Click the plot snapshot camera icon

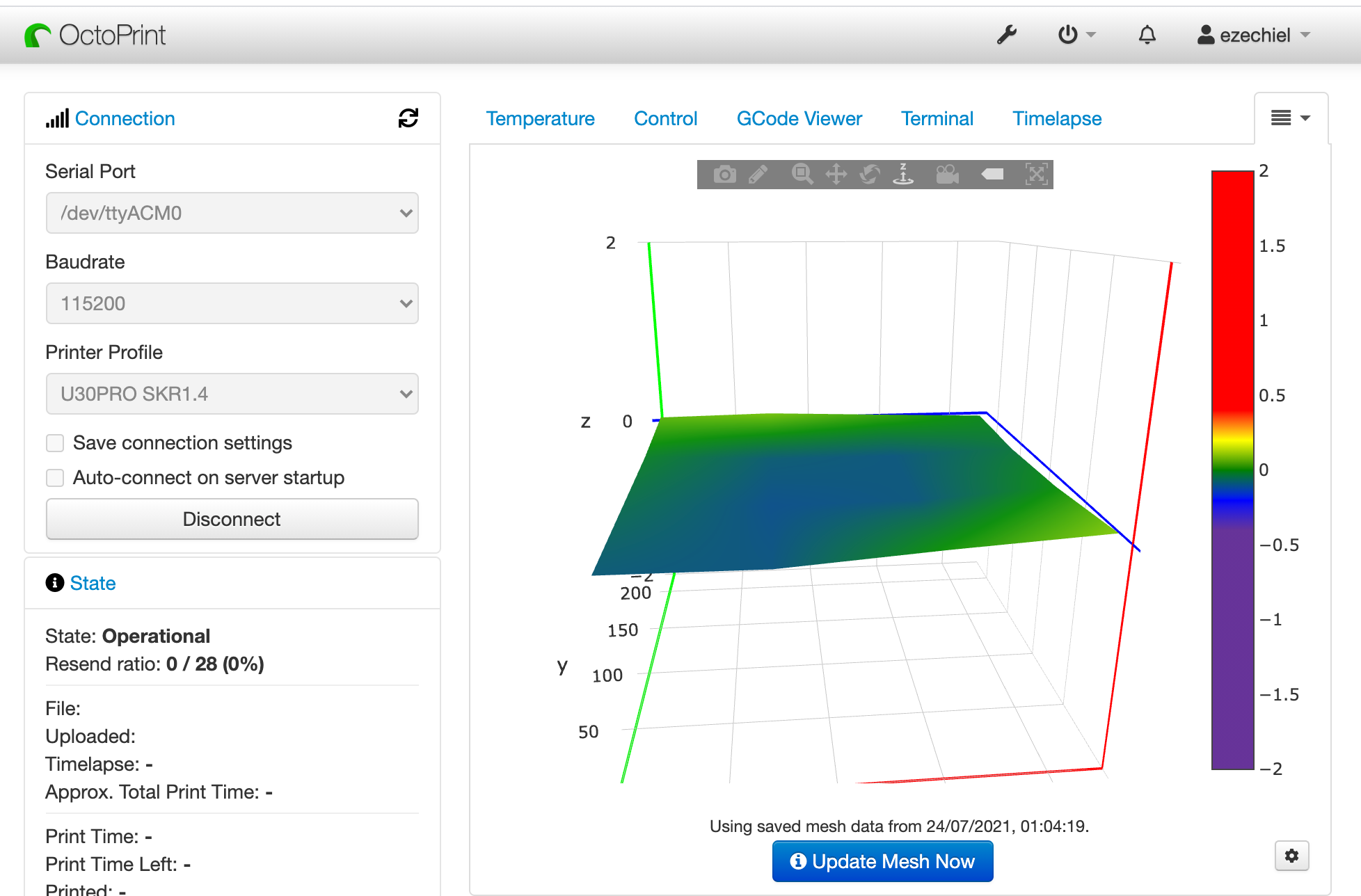(724, 175)
